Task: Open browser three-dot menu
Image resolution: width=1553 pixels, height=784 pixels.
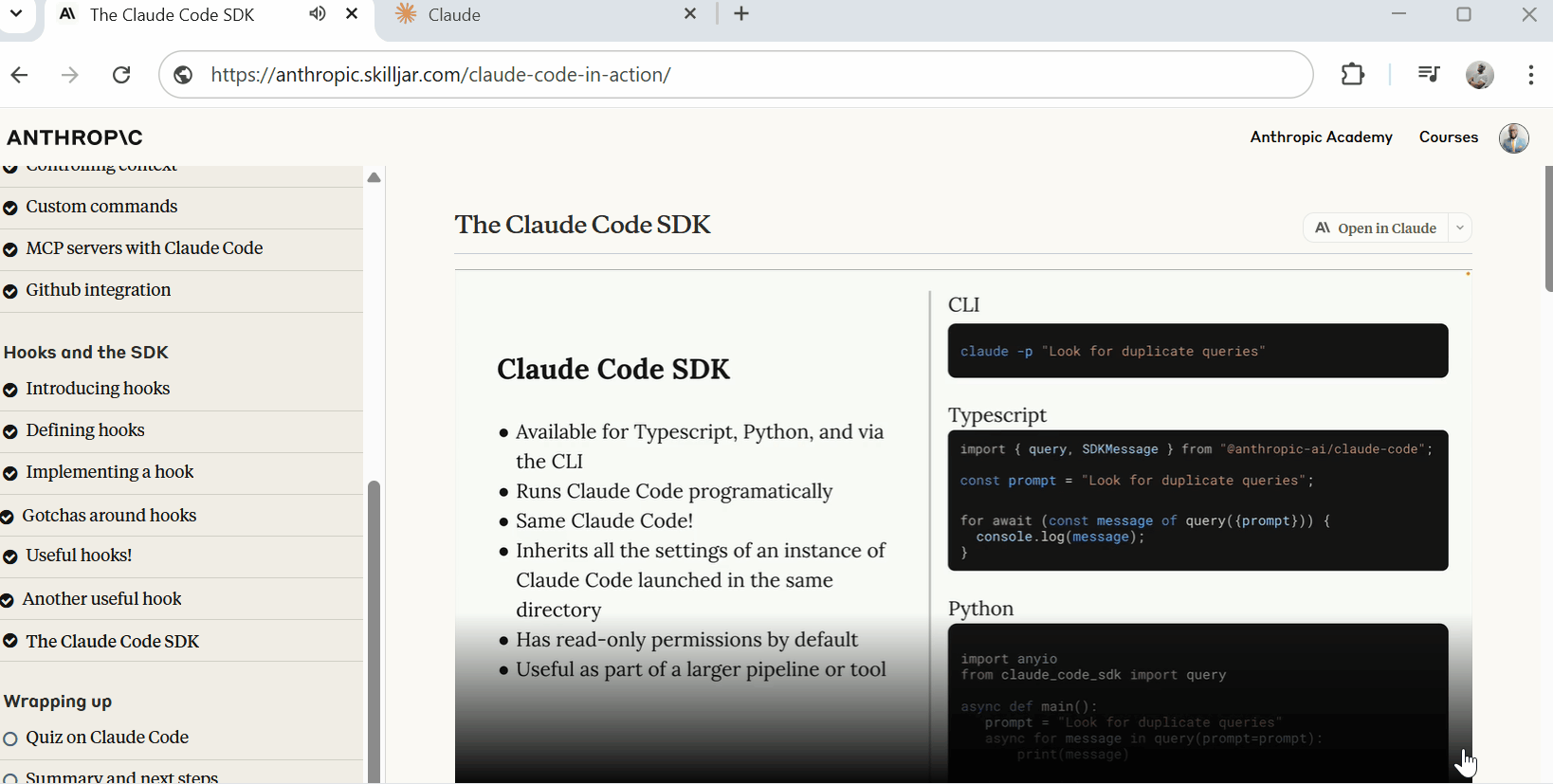Action: (x=1531, y=75)
